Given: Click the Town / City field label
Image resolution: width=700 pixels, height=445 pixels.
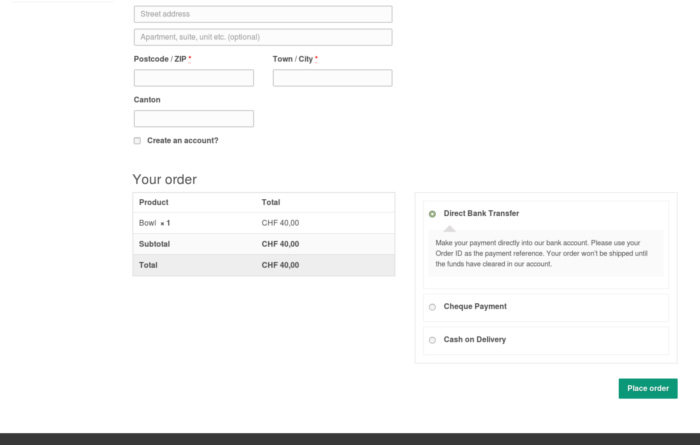Looking at the screenshot, I should (293, 59).
